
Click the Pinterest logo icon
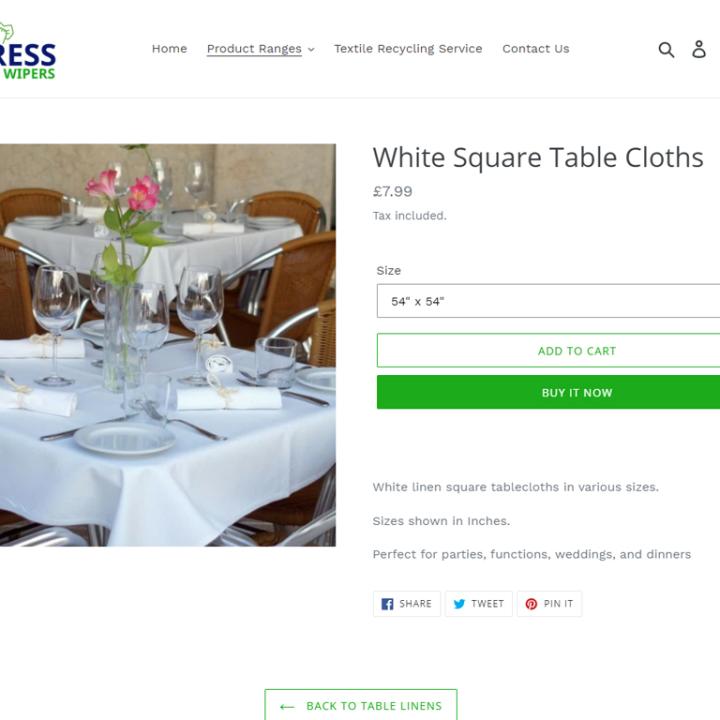point(531,604)
